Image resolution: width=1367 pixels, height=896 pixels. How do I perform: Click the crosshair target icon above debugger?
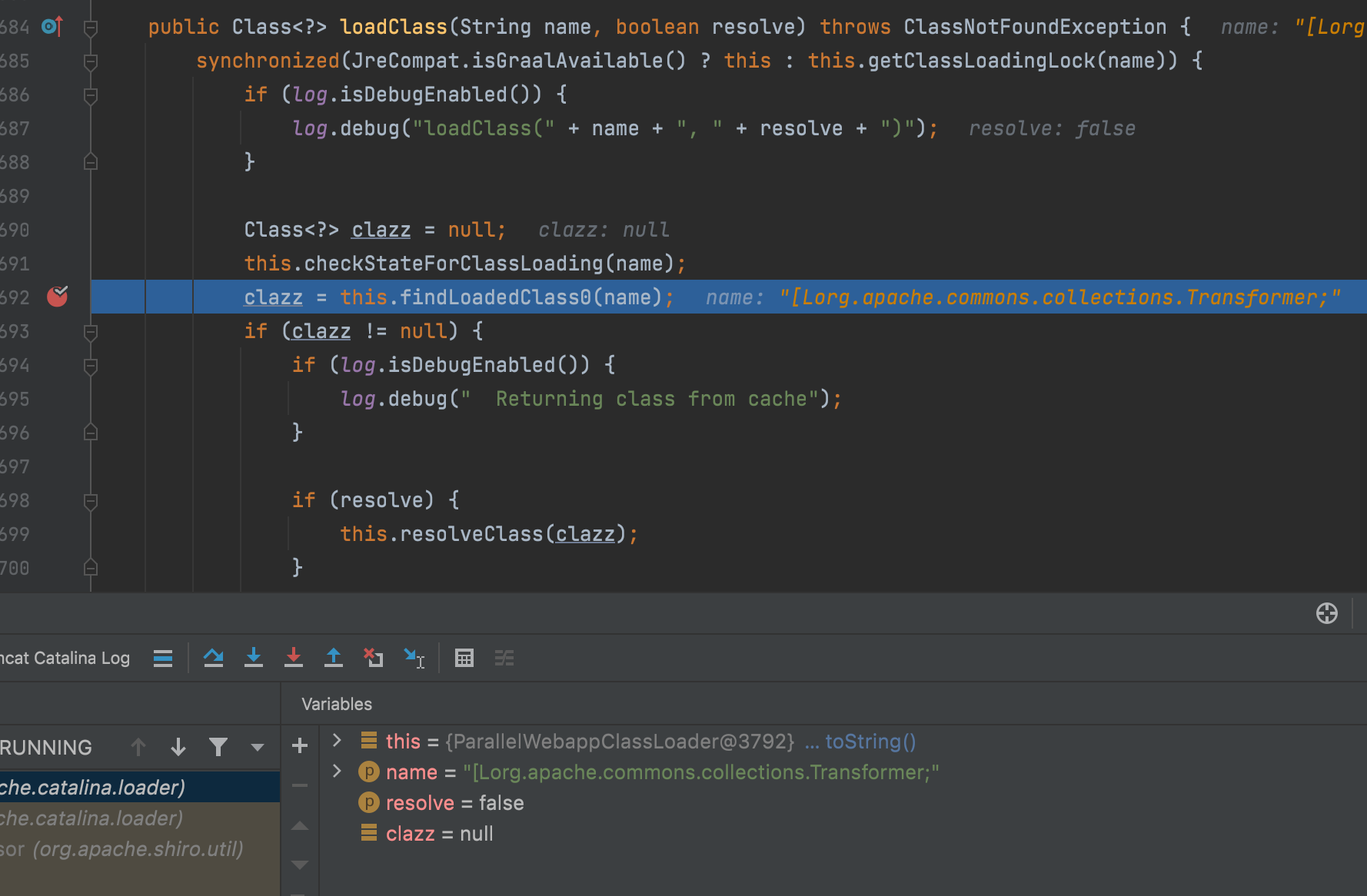pyautogui.click(x=1327, y=613)
